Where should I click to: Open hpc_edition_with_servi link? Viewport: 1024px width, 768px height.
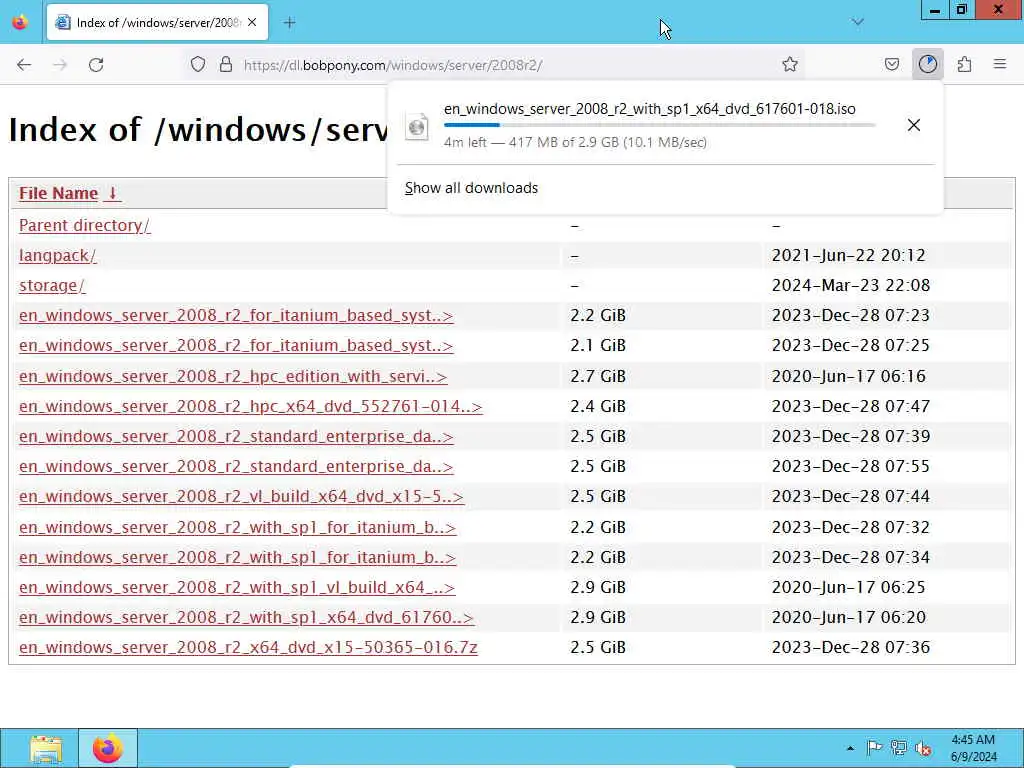(233, 376)
